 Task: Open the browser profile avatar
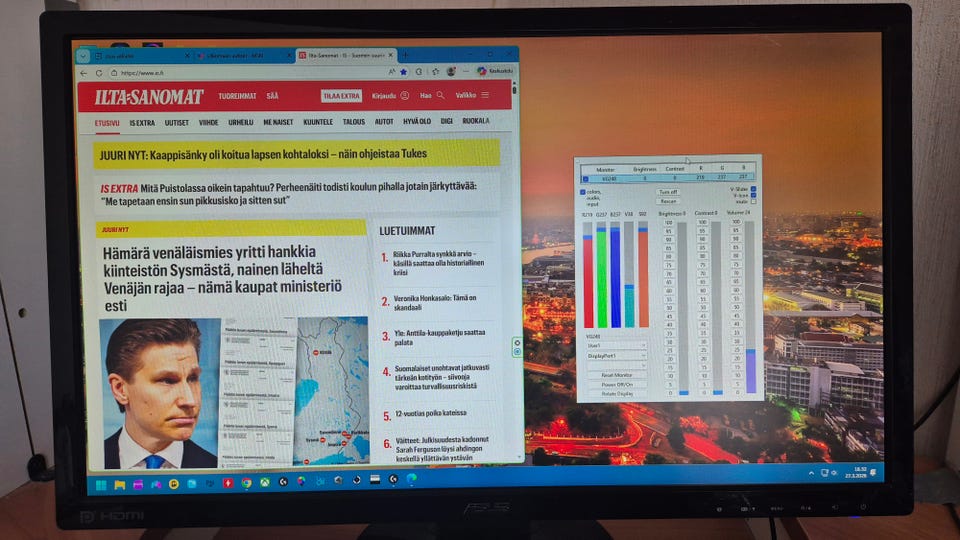pos(451,72)
